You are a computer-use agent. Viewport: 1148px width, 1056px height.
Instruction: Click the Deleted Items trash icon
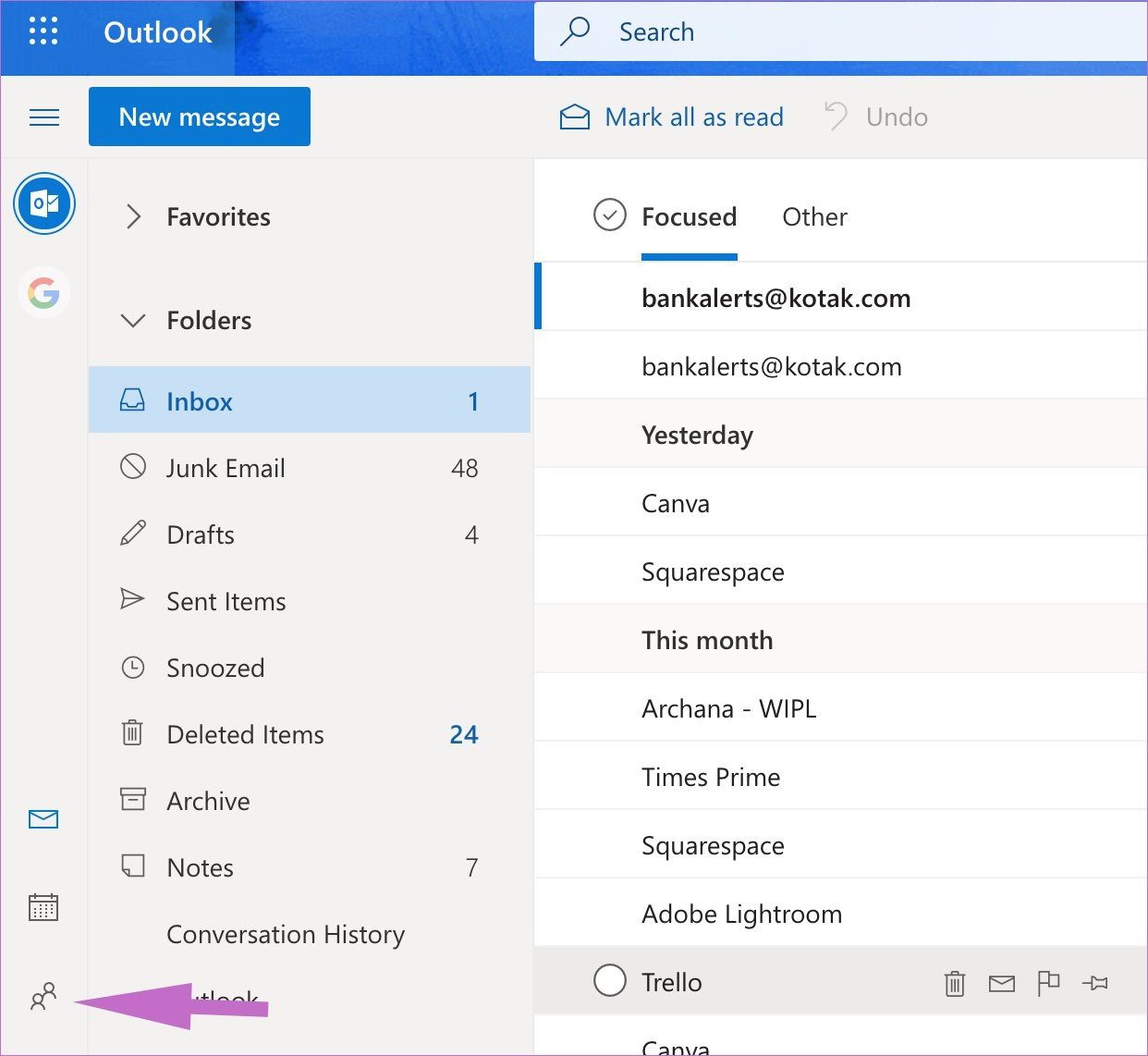[133, 733]
